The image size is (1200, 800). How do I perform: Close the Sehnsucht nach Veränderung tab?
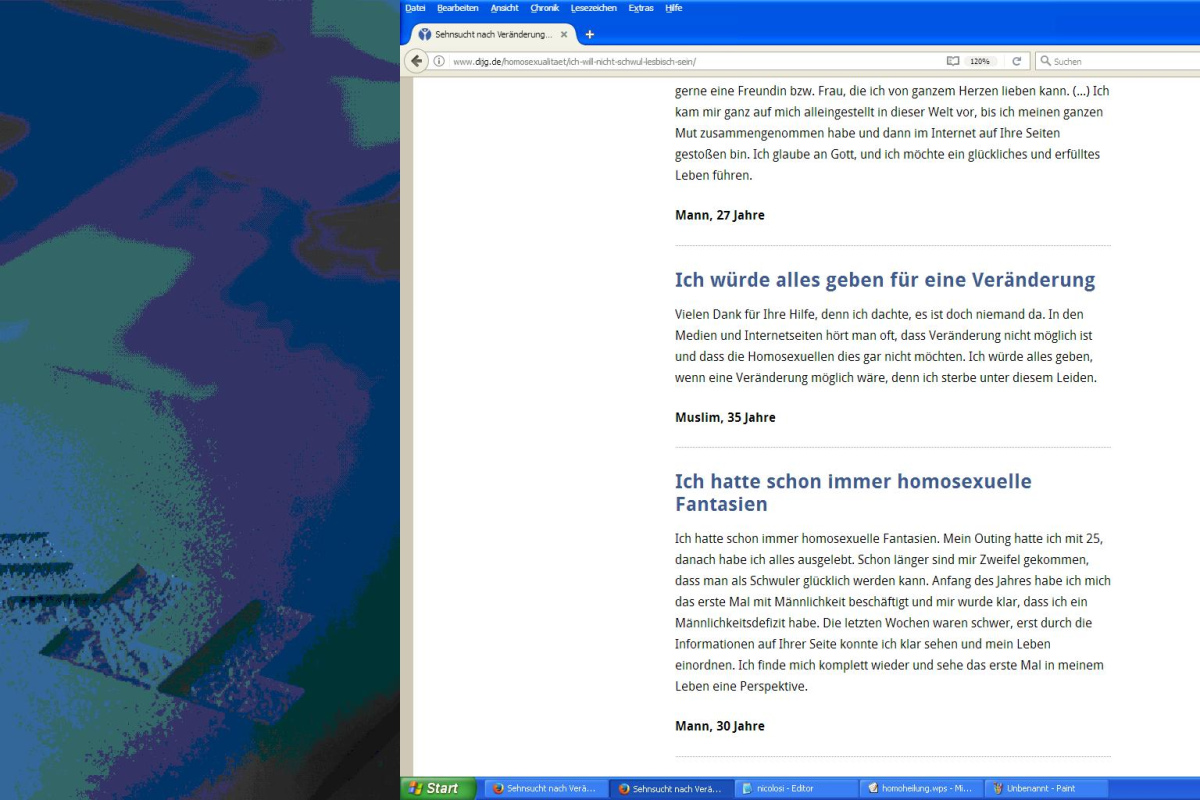pyautogui.click(x=564, y=34)
